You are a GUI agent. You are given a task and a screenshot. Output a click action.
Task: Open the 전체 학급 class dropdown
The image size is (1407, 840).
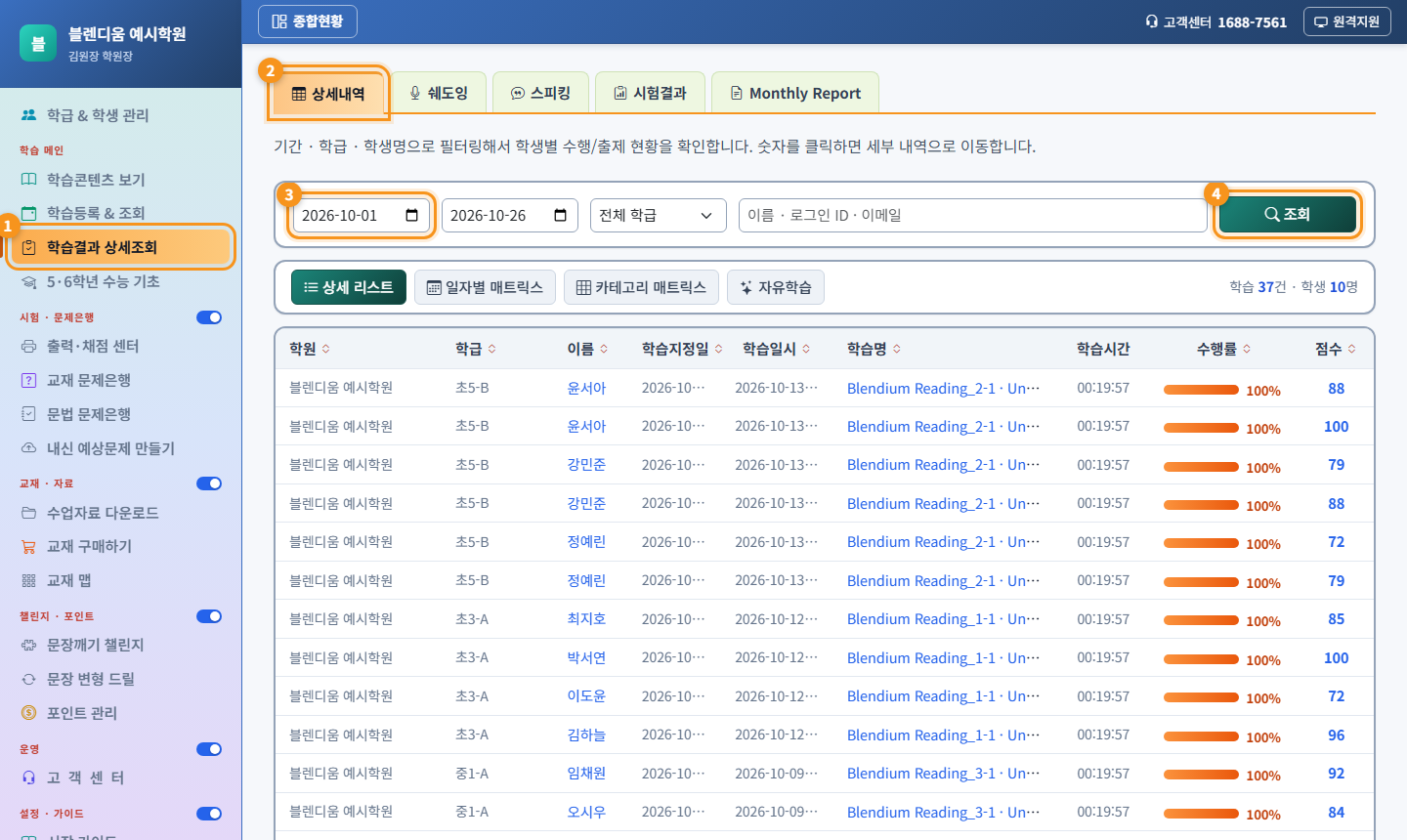tap(659, 215)
